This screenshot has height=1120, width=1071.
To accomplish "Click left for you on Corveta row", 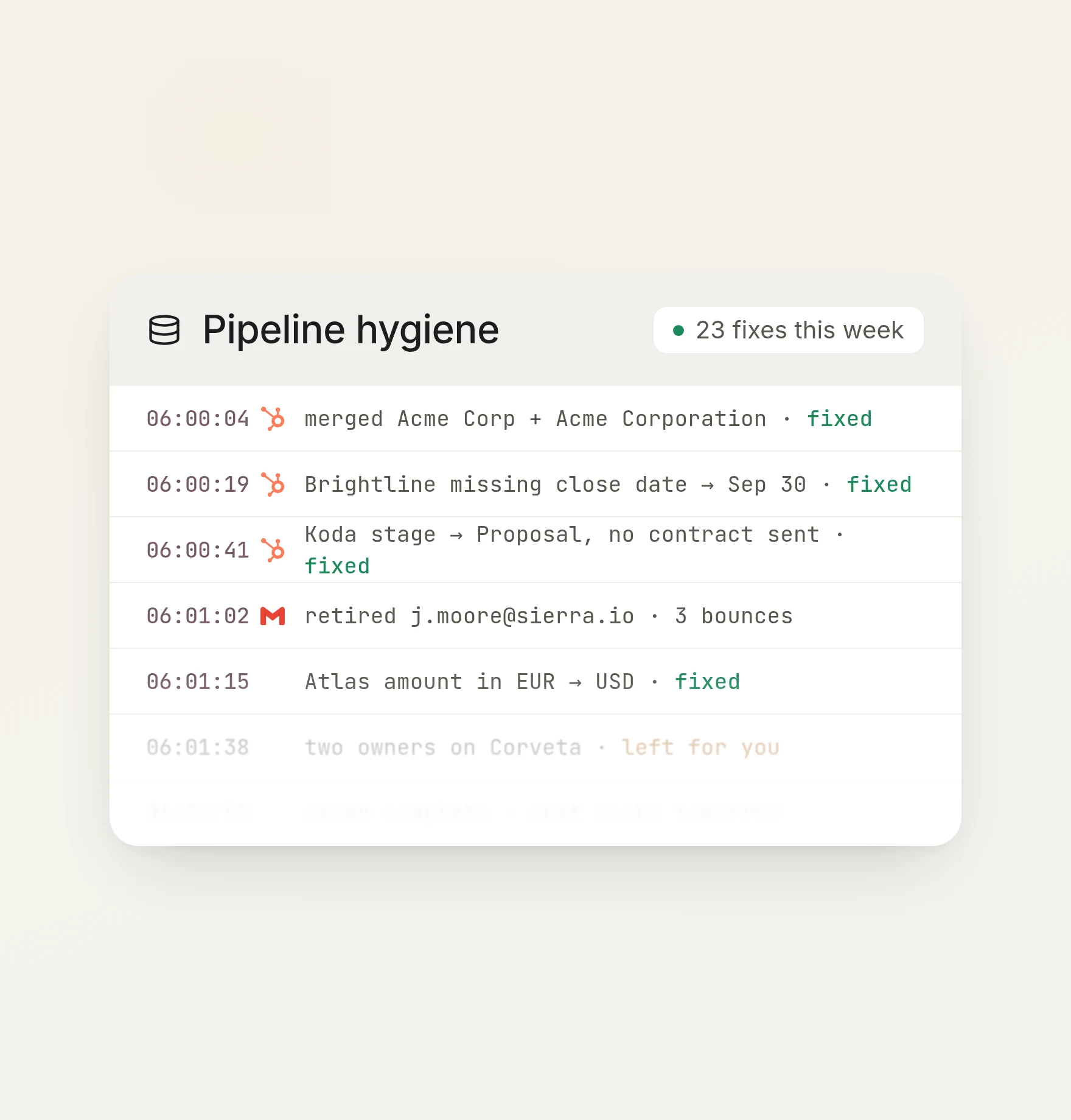I will pyautogui.click(x=700, y=747).
